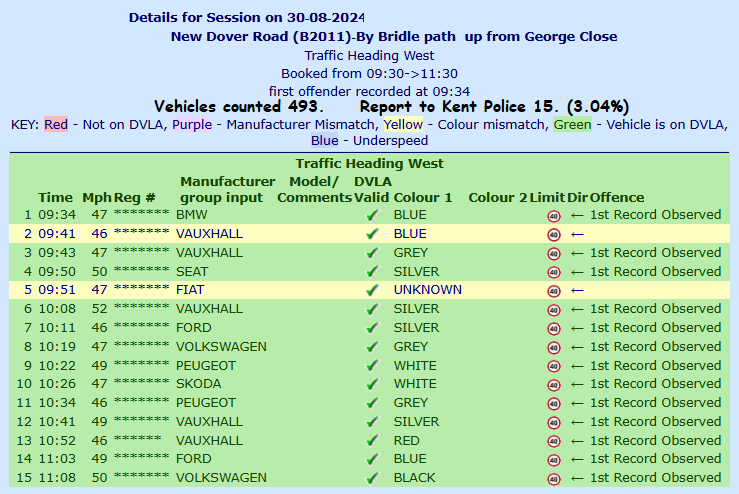Click the Manufacturer group input header

pos(228,189)
